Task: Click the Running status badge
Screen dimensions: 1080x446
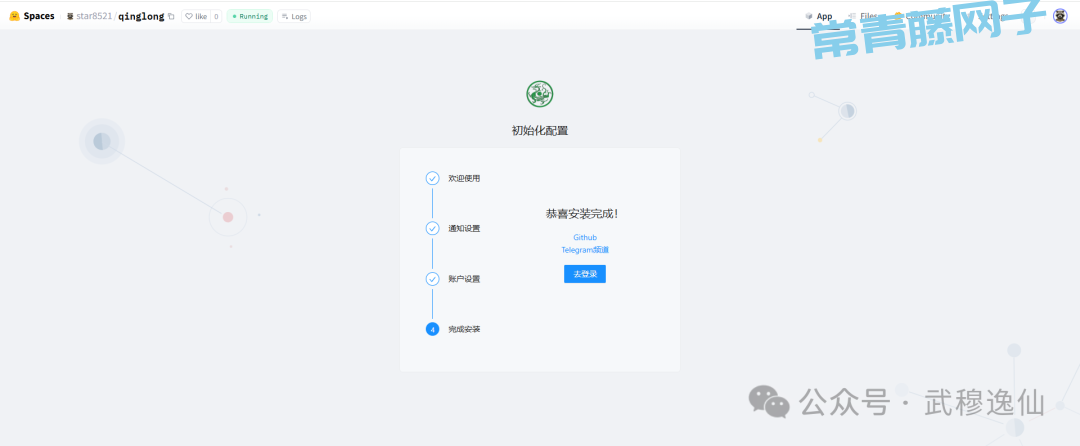Action: [250, 16]
